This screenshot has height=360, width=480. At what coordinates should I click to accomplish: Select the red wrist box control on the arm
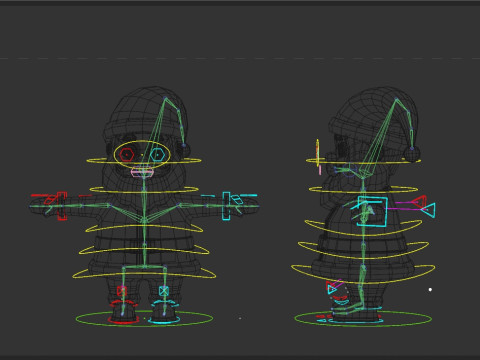coord(62,206)
